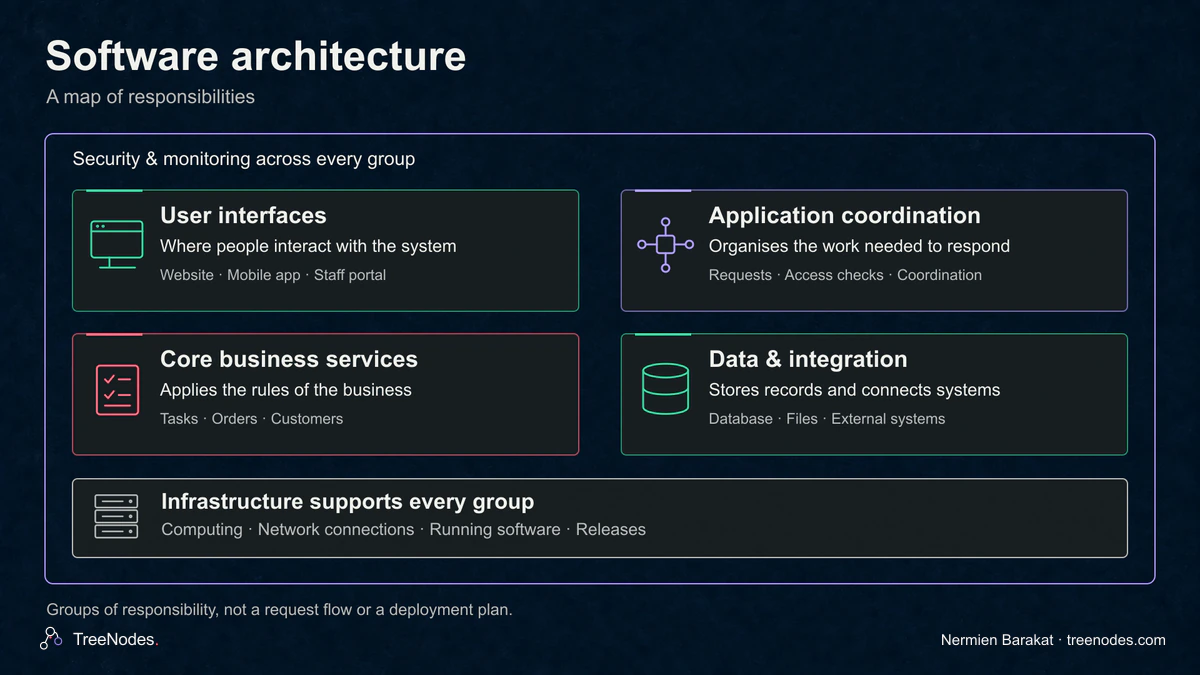Viewport: 1200px width, 675px height.
Task: Click "Organises the work needed to respond"
Action: click(x=859, y=246)
